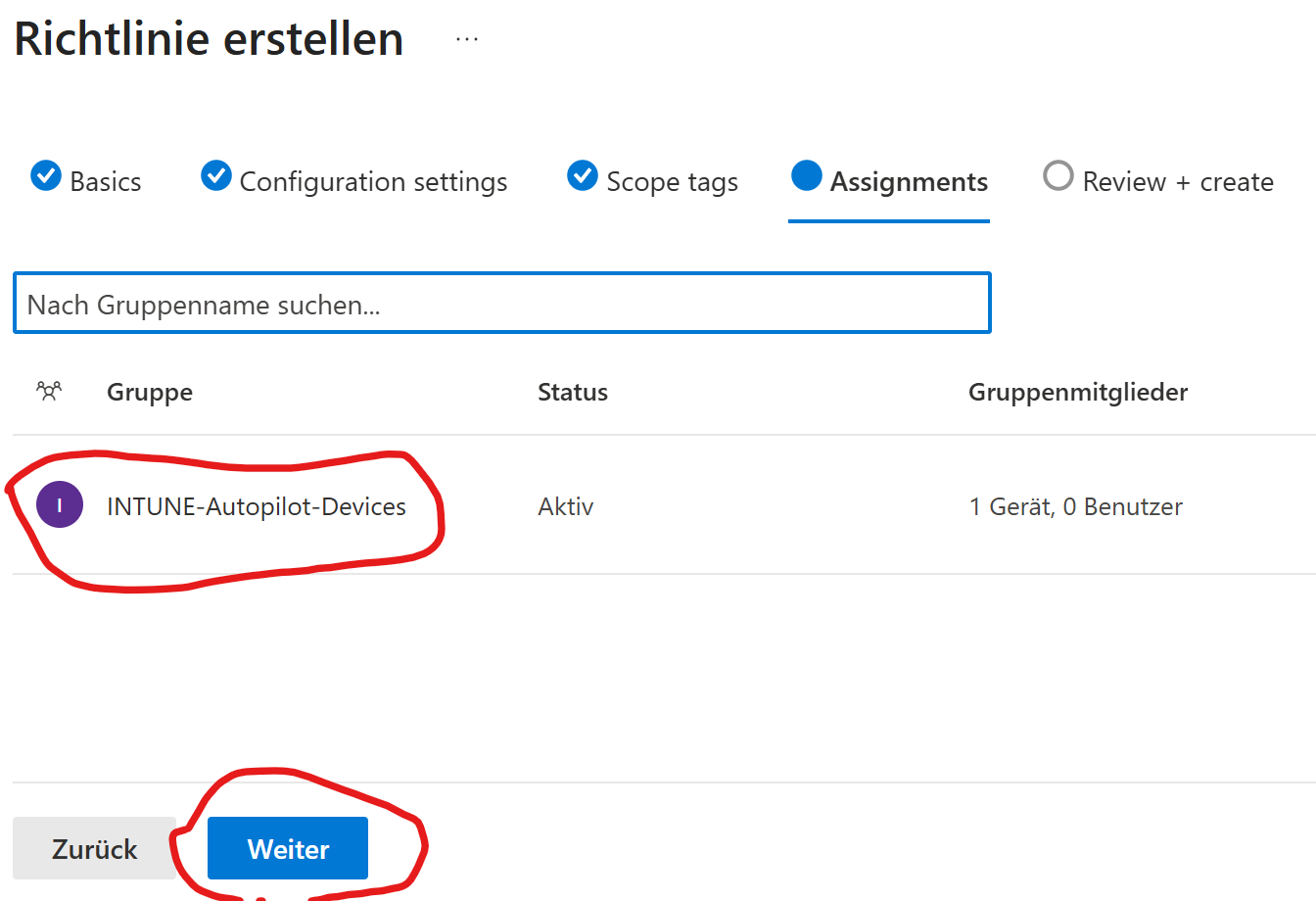The height and width of the screenshot is (901, 1316).
Task: Select the Assignments step label
Action: click(909, 182)
